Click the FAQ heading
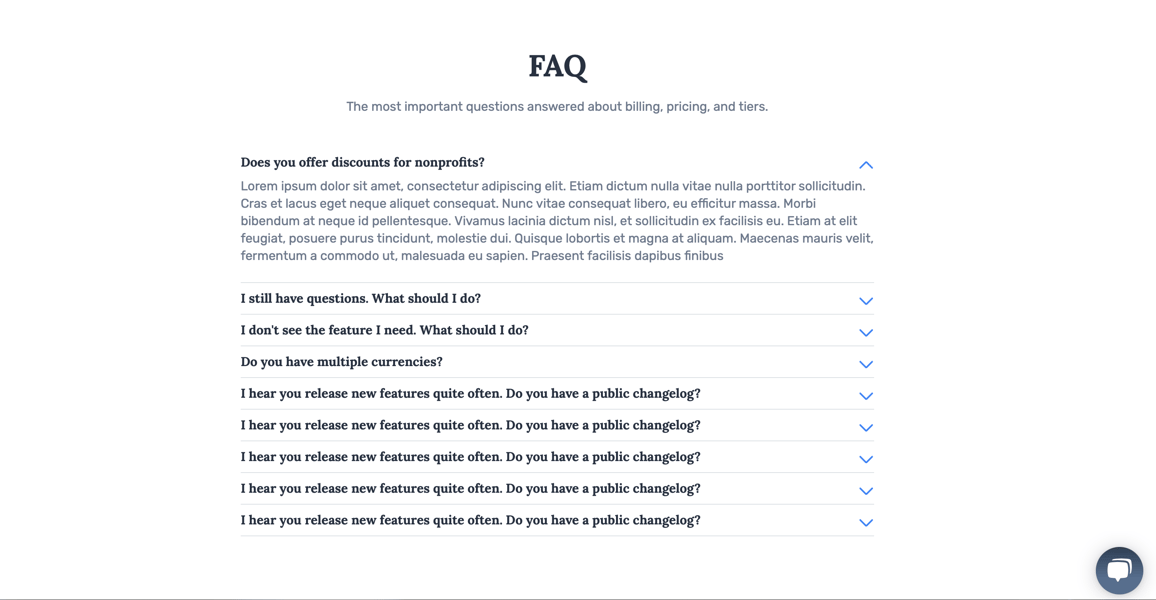Viewport: 1156px width, 600px height. pyautogui.click(x=557, y=66)
